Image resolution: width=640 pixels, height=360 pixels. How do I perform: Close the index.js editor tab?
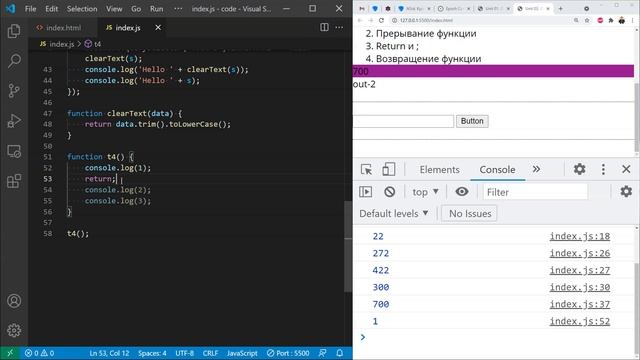pos(158,27)
